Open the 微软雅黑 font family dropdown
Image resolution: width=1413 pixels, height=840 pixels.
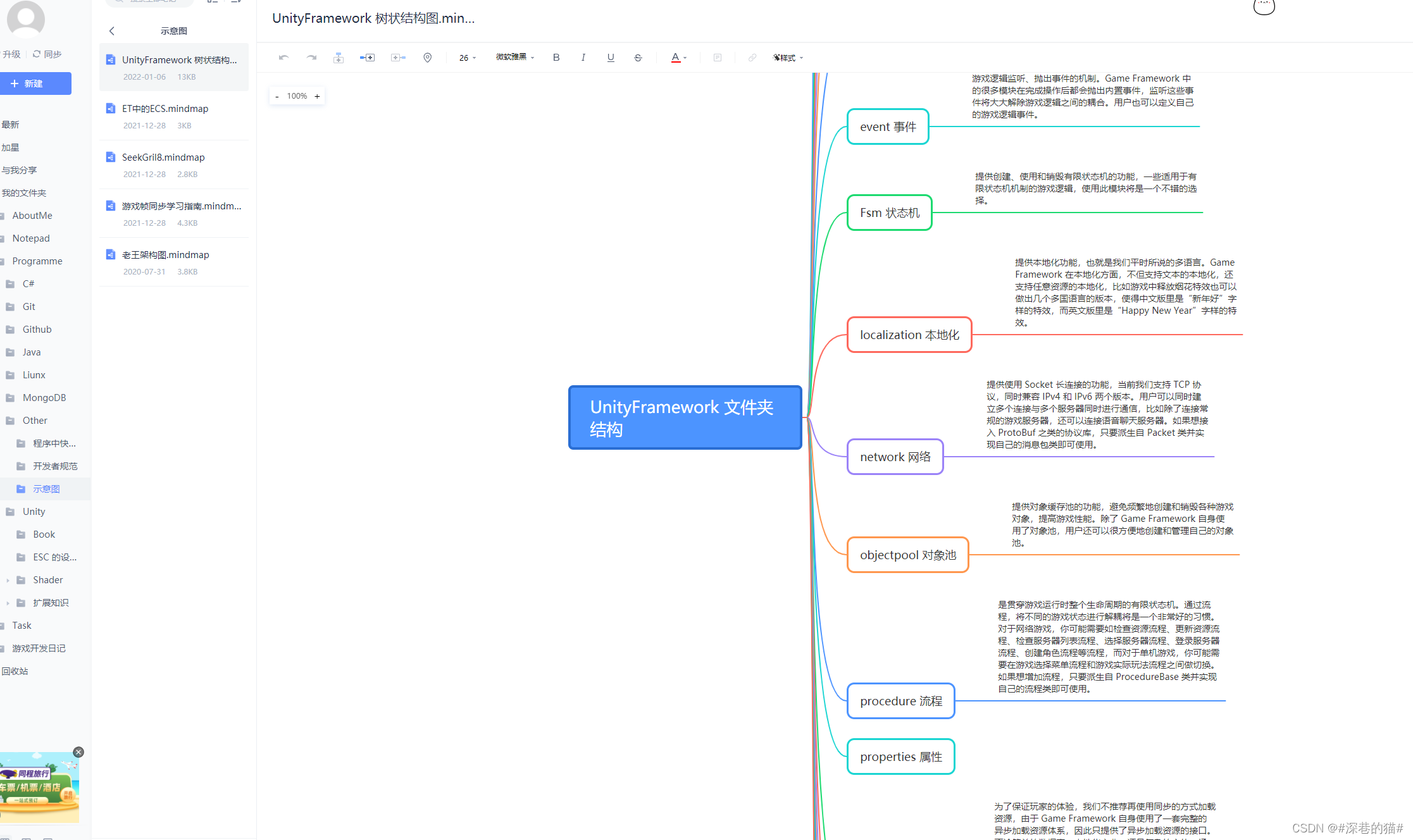point(515,58)
